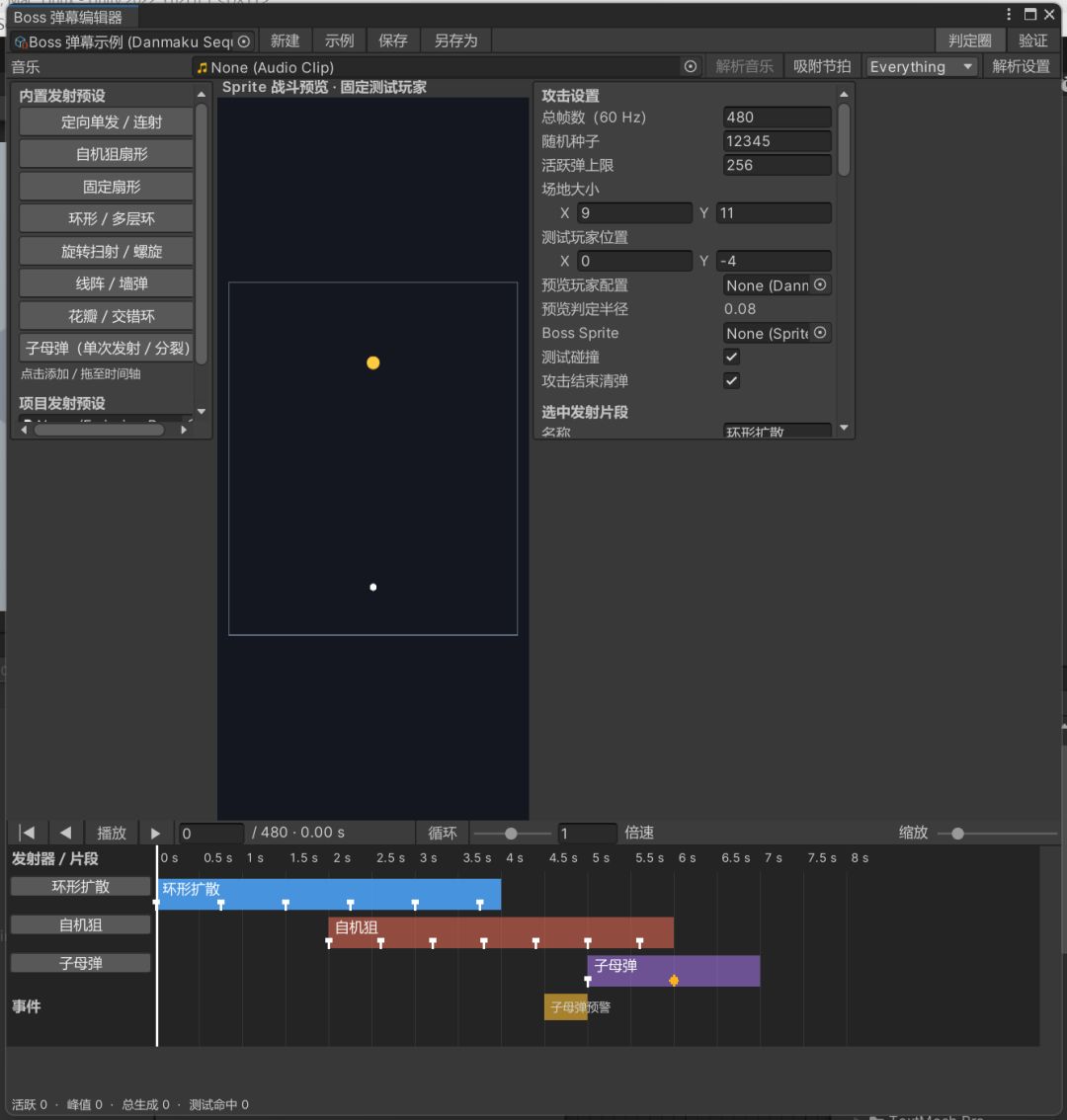Select the 子母弹 emitter track button
Screen dimensions: 1067x1120
81,964
